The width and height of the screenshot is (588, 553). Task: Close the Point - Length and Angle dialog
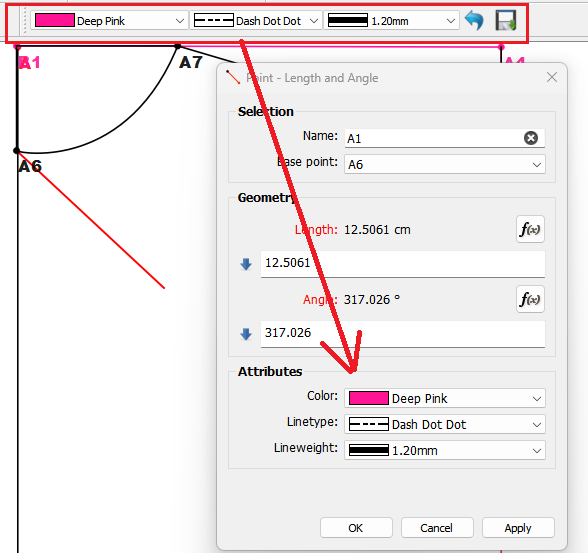[552, 77]
